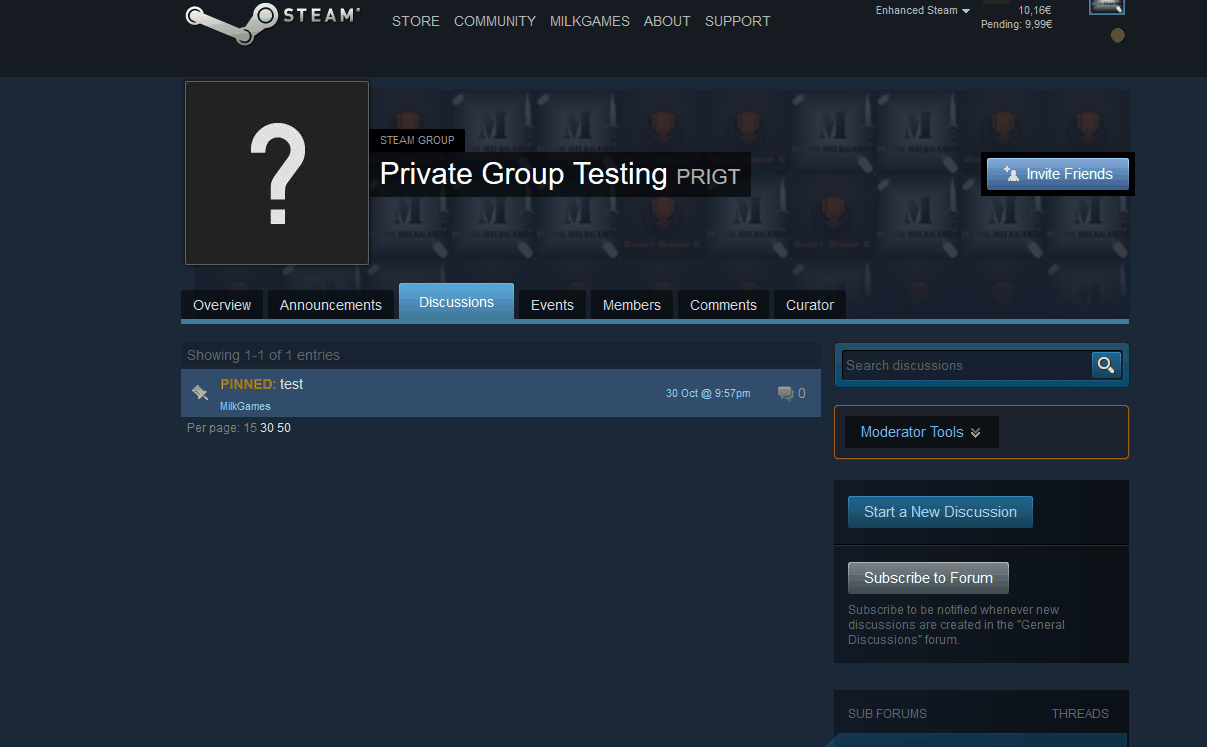Screen dimensions: 1207x747
Task: Click the 'Pending: 9,99€' text
Action: click(x=1016, y=24)
